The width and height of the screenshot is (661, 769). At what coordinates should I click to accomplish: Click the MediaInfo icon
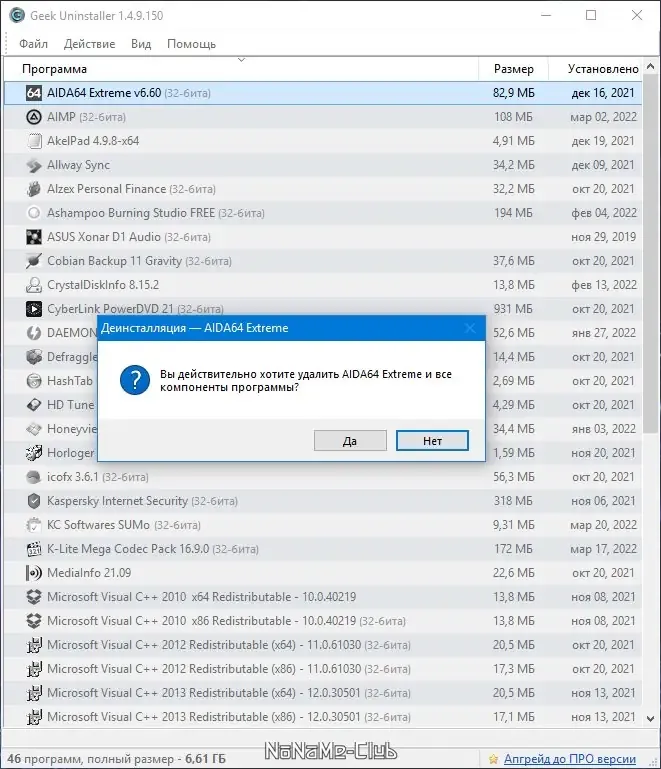click(34, 573)
